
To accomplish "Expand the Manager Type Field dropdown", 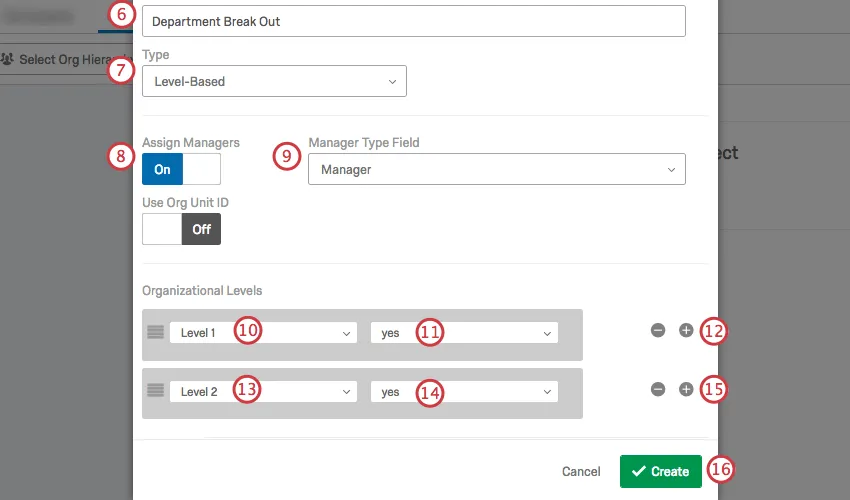I will tap(497, 170).
